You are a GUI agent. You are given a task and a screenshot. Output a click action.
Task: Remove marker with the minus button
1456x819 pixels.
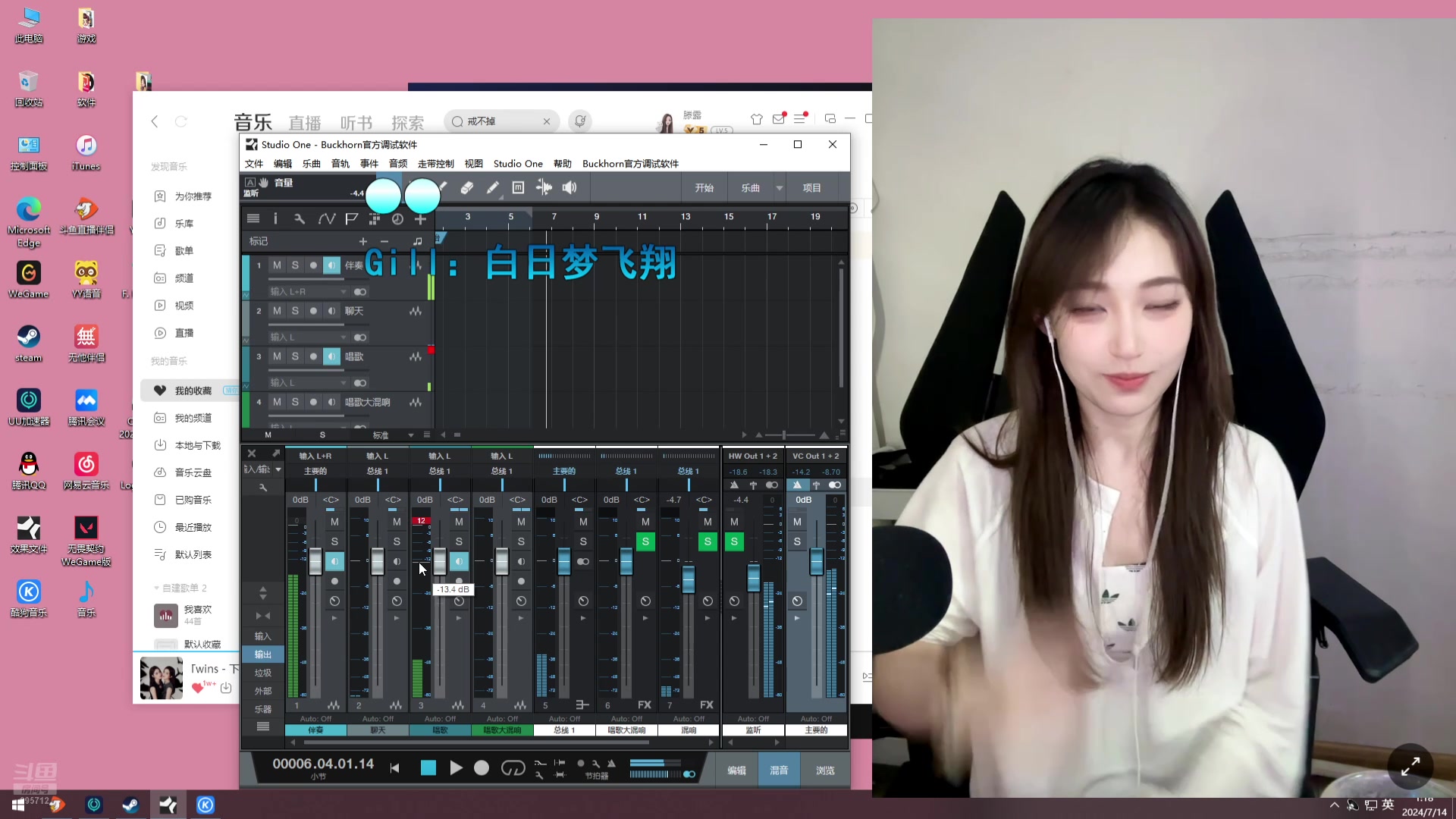coord(384,241)
